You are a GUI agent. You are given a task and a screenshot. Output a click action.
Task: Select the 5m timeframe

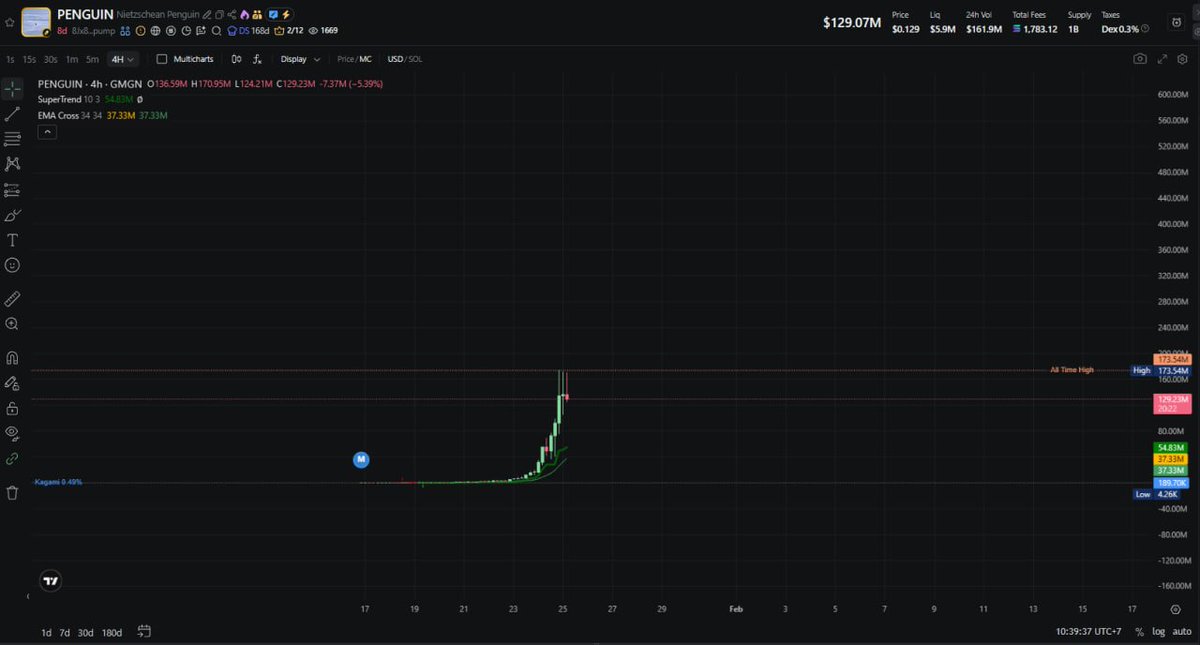click(x=92, y=59)
